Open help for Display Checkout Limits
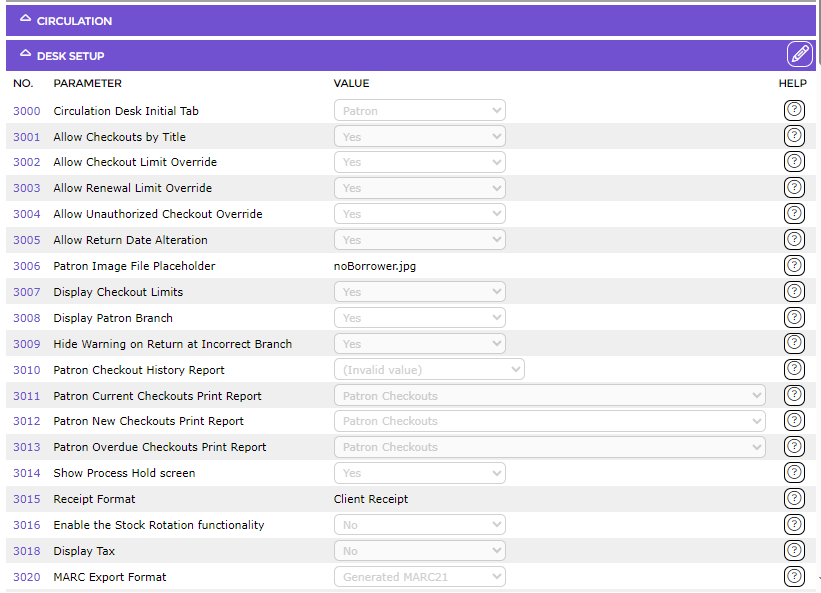The width and height of the screenshot is (821, 593). coord(794,292)
